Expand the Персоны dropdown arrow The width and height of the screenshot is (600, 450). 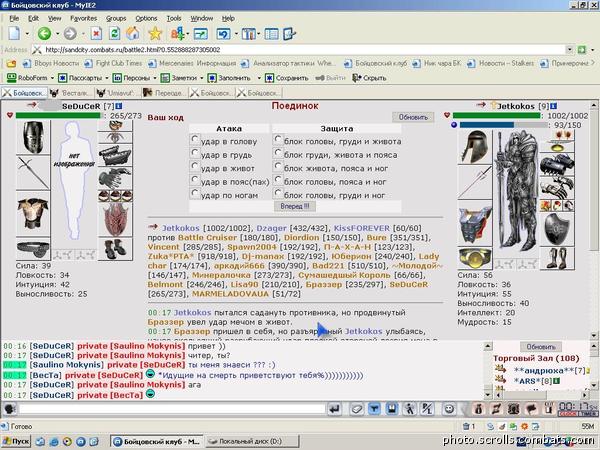pyautogui.click(x=155, y=78)
